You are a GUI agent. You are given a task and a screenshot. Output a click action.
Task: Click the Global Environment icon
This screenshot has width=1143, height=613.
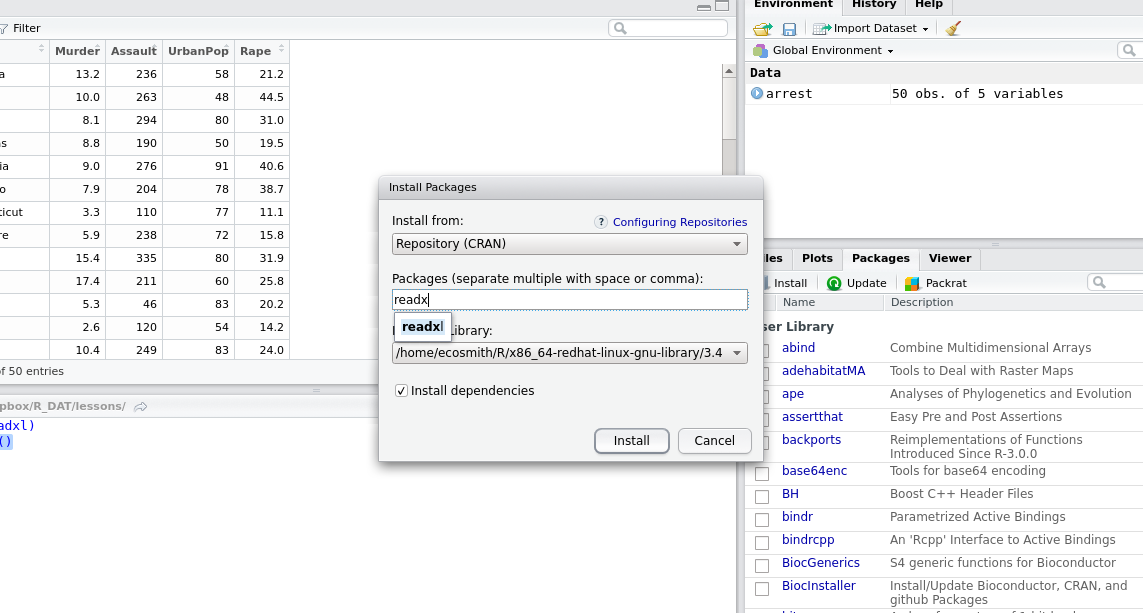pos(760,50)
